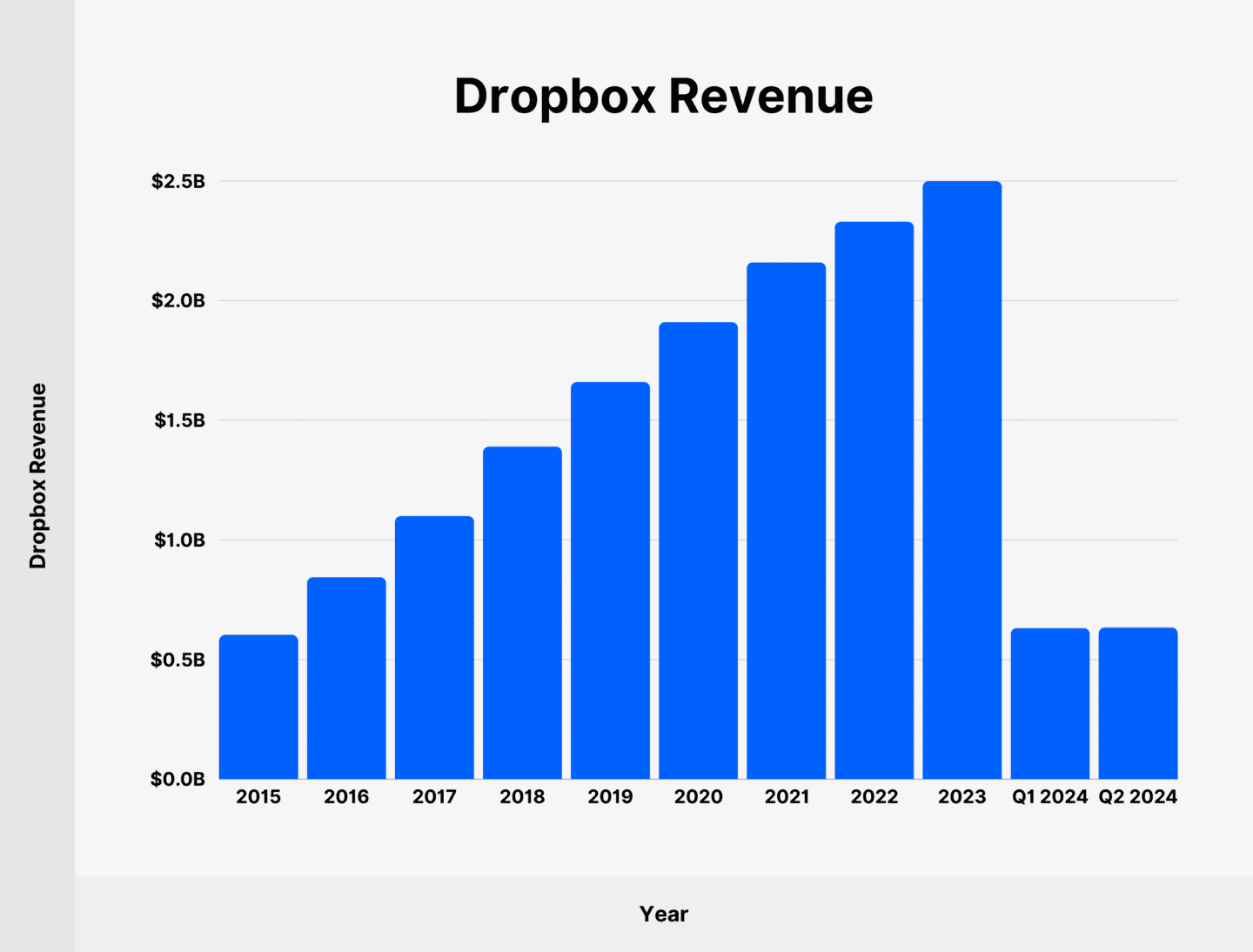Click the Q1 2024 x-axis label
The width and height of the screenshot is (1253, 952).
coord(1049,796)
